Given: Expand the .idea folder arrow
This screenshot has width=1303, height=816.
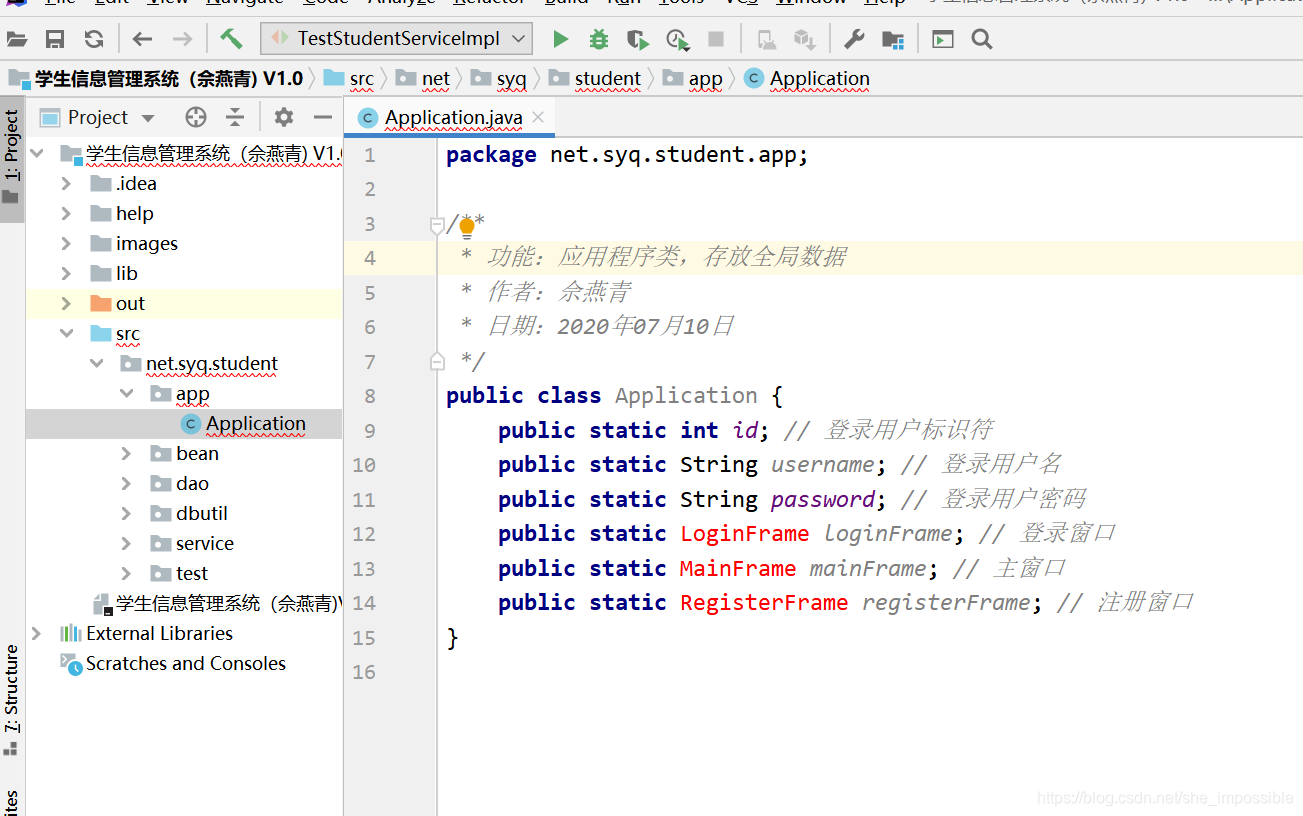Looking at the screenshot, I should [67, 183].
